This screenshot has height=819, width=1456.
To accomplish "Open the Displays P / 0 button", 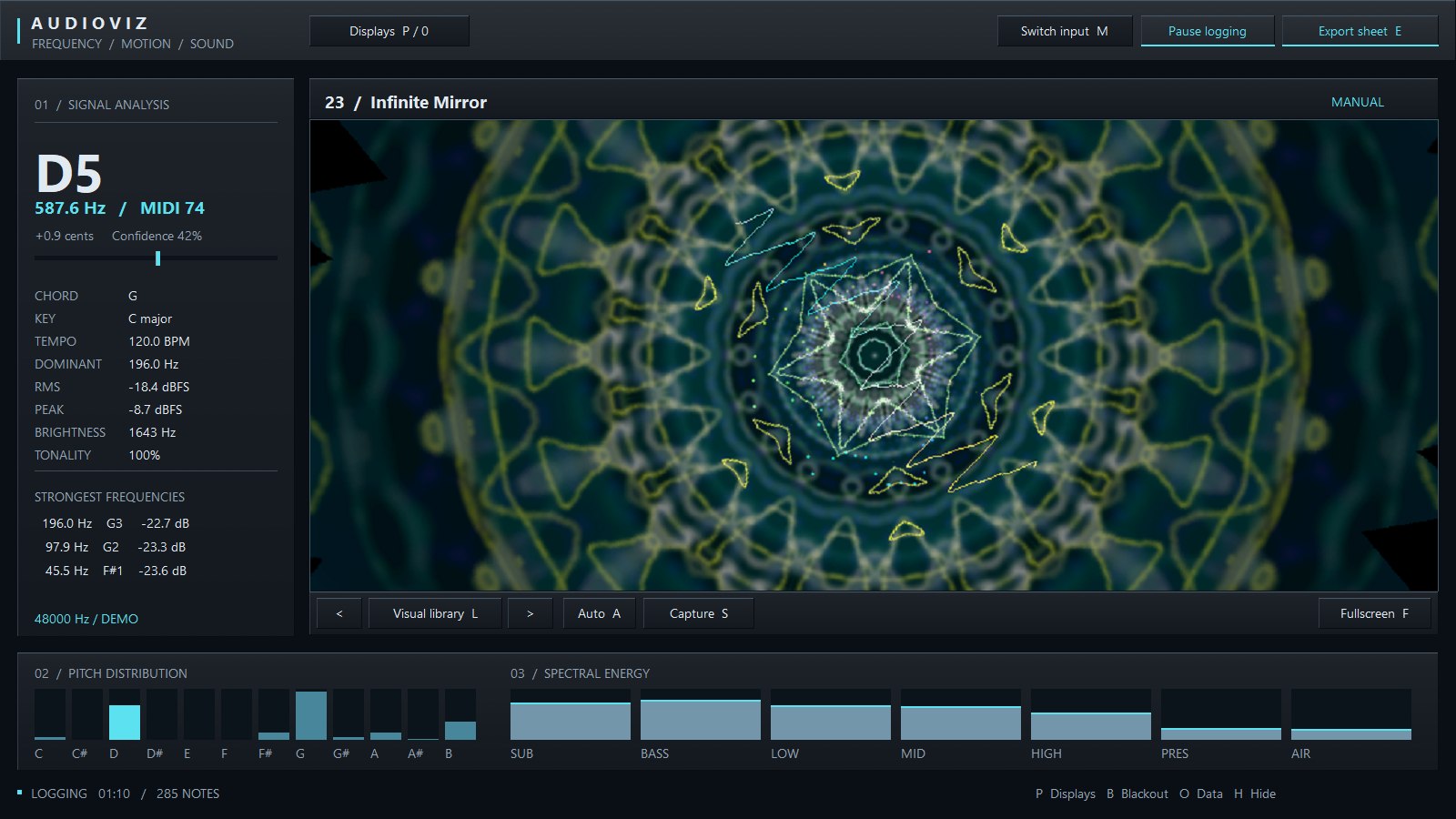I will [x=389, y=31].
